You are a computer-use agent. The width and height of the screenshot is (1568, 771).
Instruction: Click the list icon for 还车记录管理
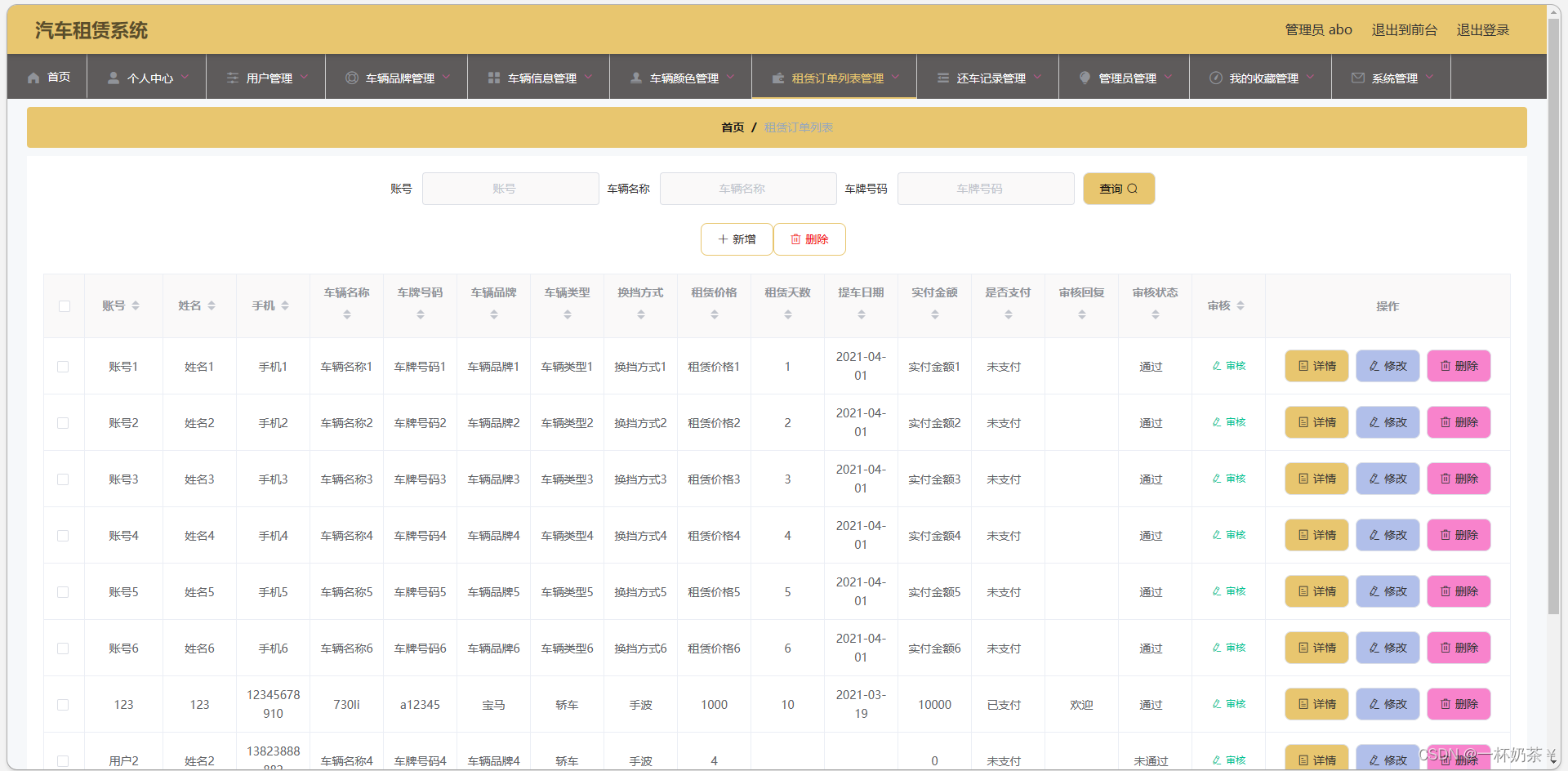[943, 78]
